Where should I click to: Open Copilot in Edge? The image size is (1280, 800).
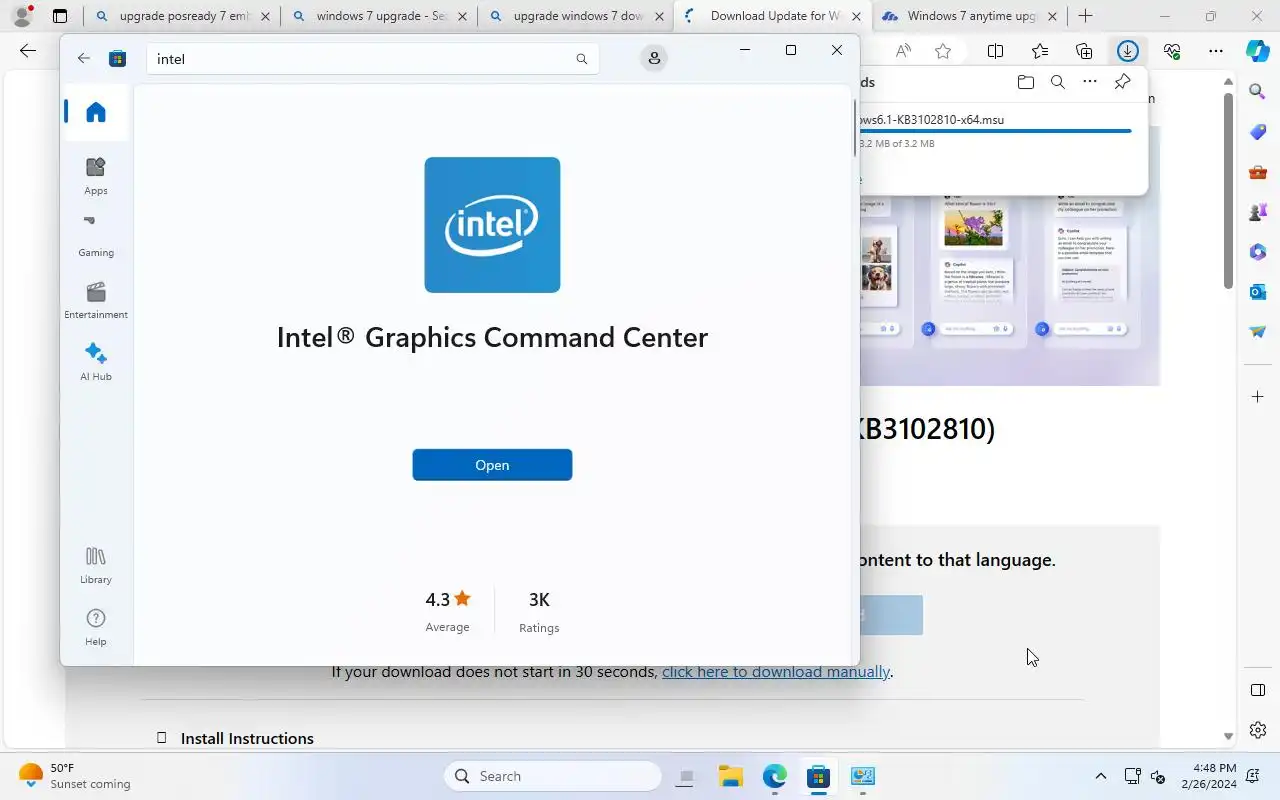tap(1258, 51)
